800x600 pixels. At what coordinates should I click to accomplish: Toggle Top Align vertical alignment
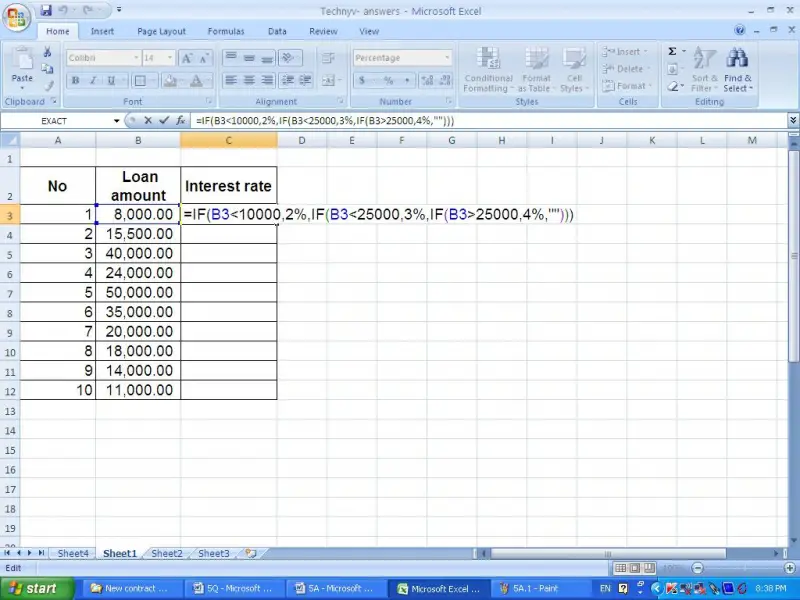point(231,58)
